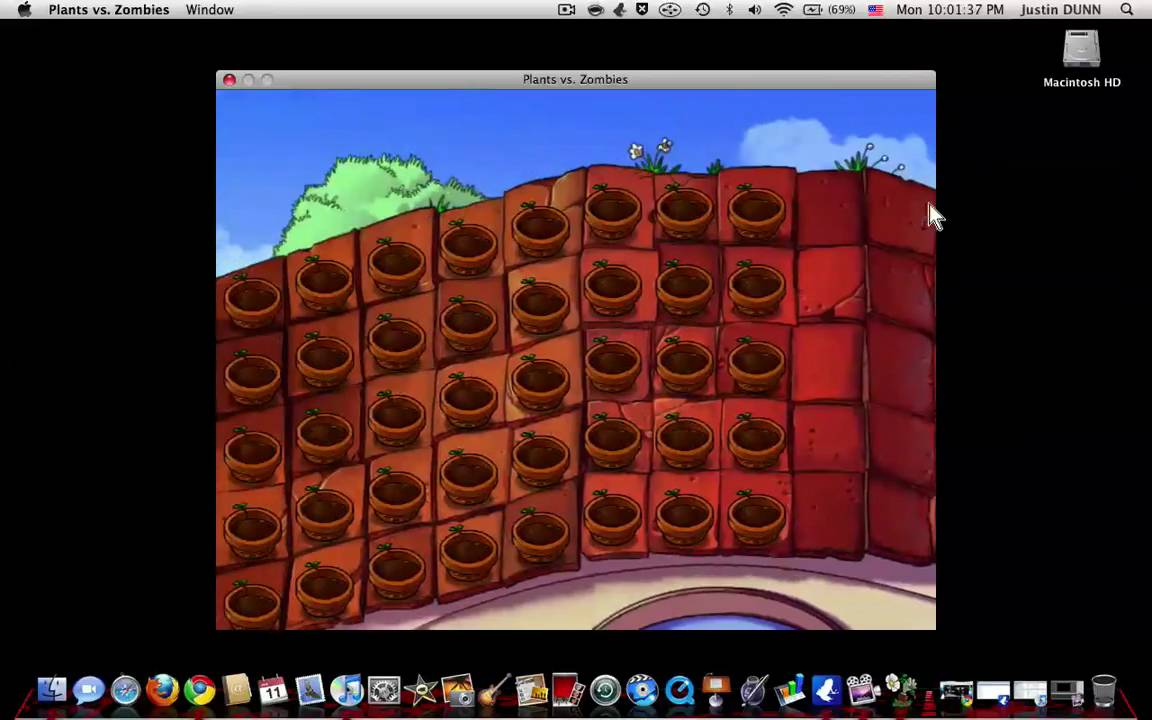
Task: Click the battery 69% status icon
Action: coord(829,10)
